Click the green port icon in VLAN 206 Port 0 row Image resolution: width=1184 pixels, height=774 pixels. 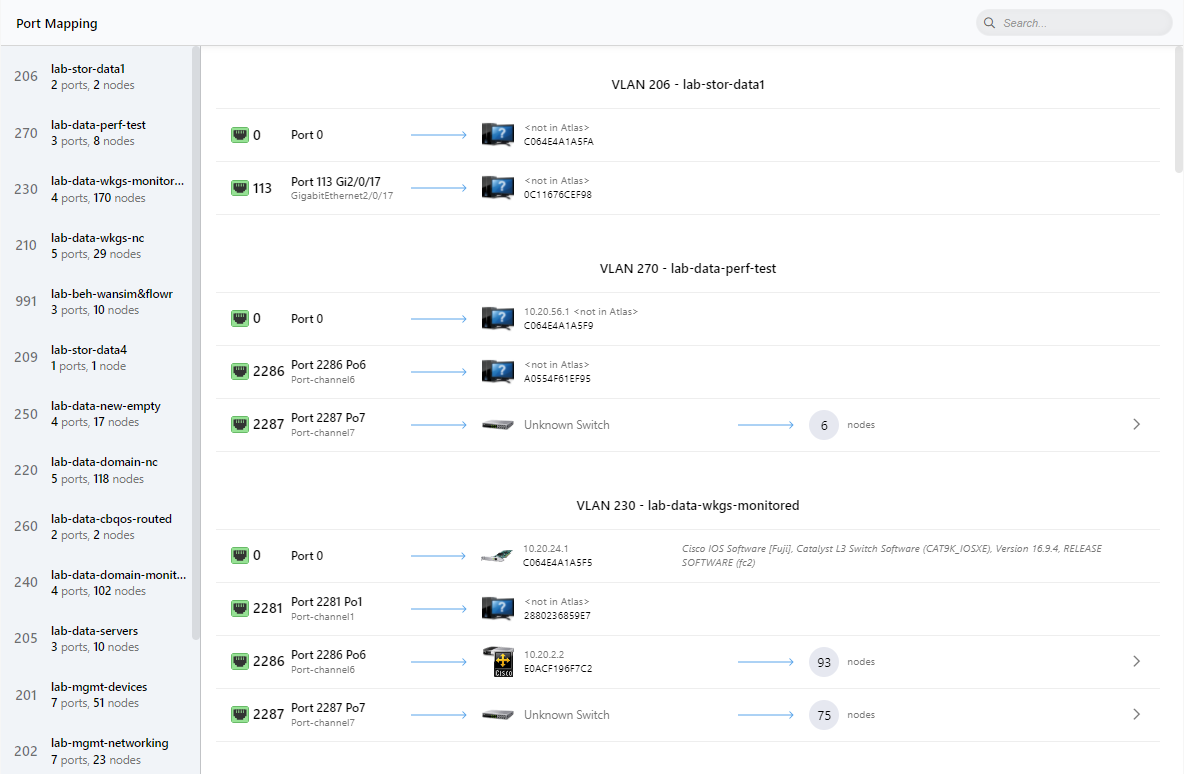pos(239,135)
